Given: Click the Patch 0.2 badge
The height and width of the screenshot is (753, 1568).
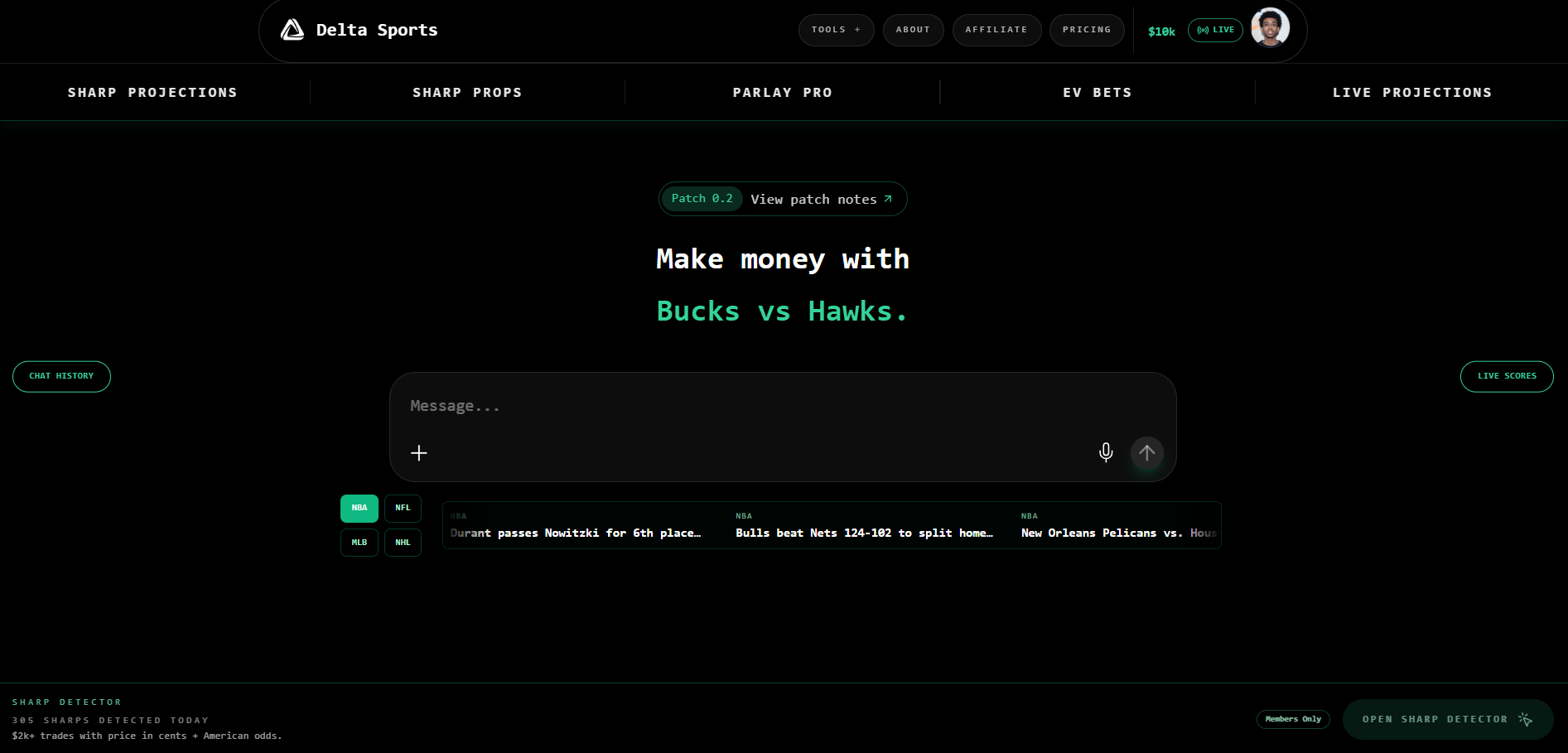Looking at the screenshot, I should (702, 199).
